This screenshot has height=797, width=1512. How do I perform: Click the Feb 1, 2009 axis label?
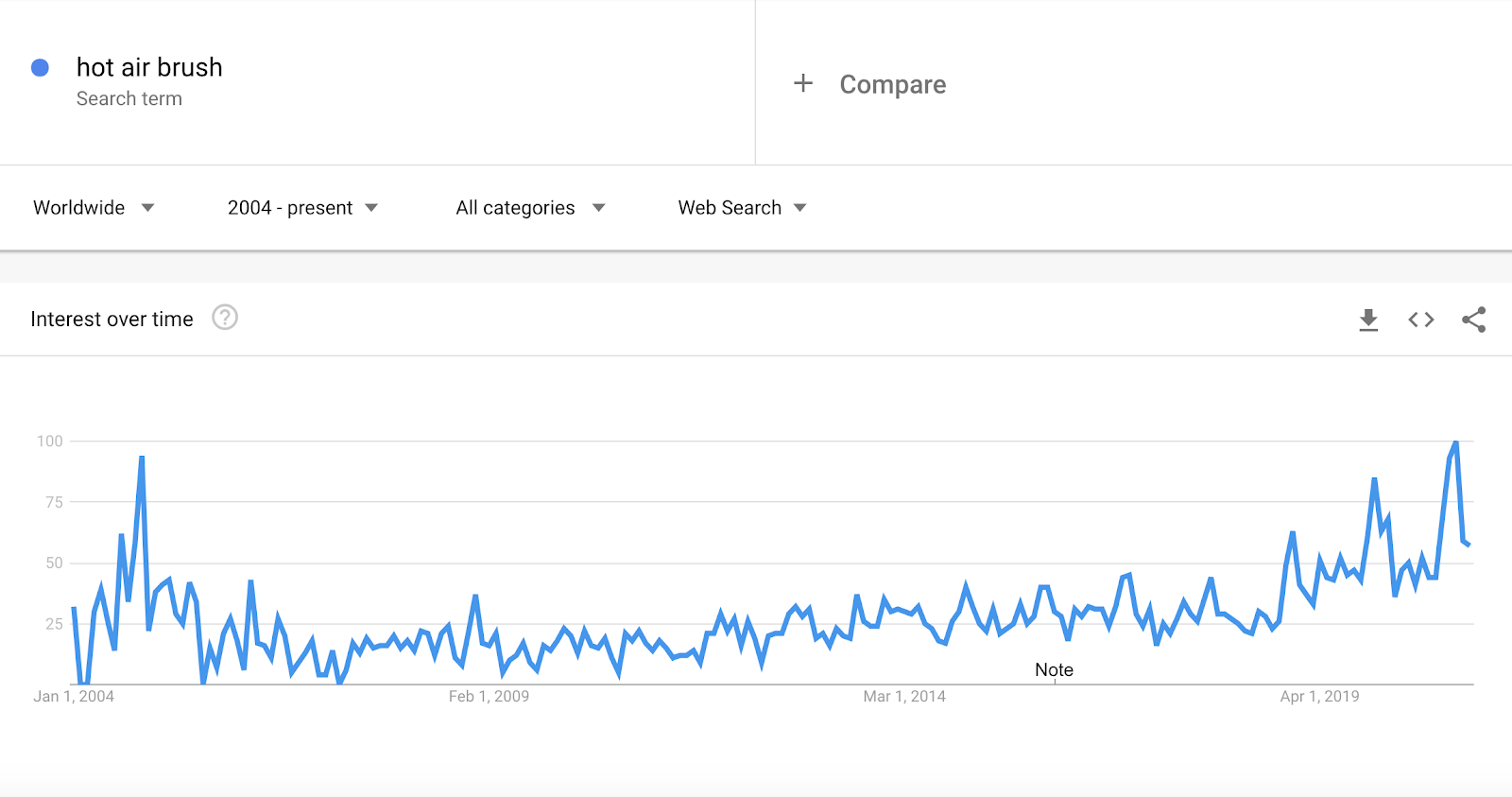(489, 697)
